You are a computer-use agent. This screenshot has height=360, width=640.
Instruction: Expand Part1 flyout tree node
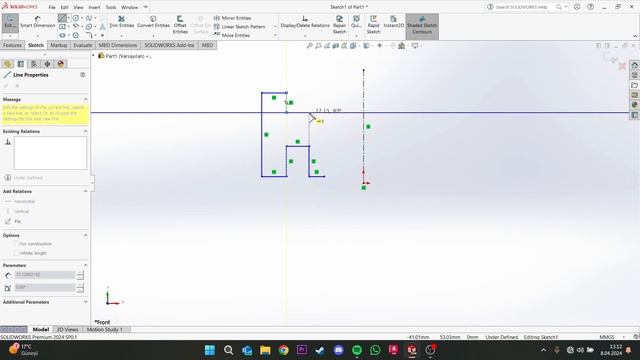(x=93, y=56)
